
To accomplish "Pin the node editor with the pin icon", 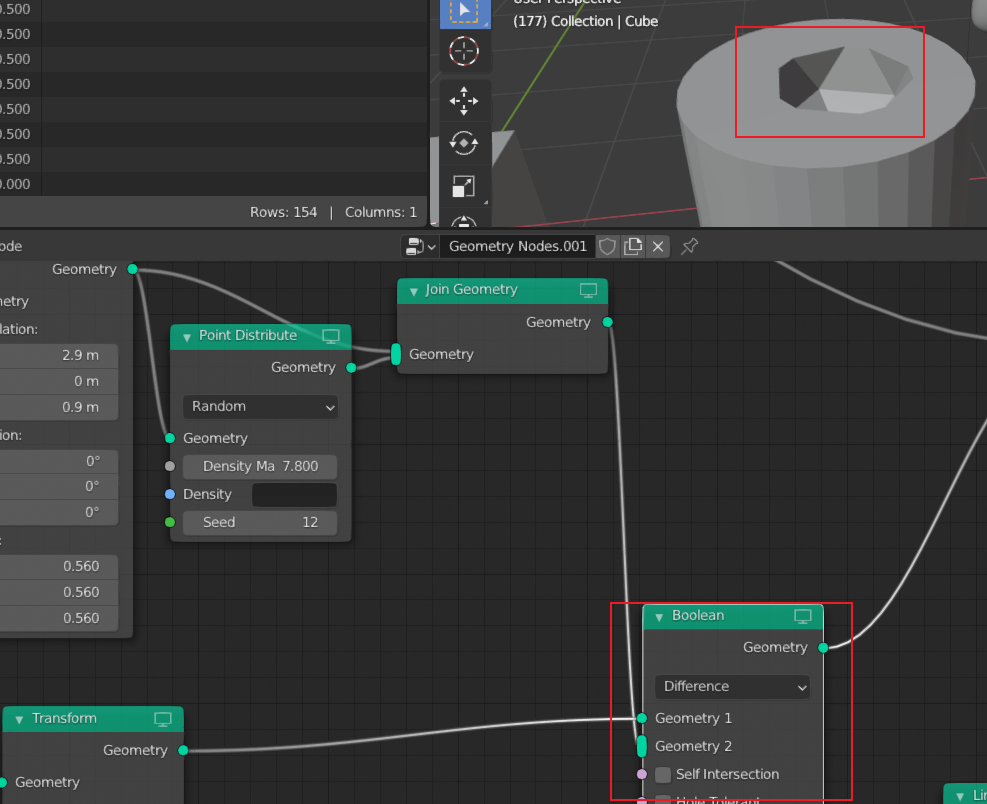I will (689, 246).
